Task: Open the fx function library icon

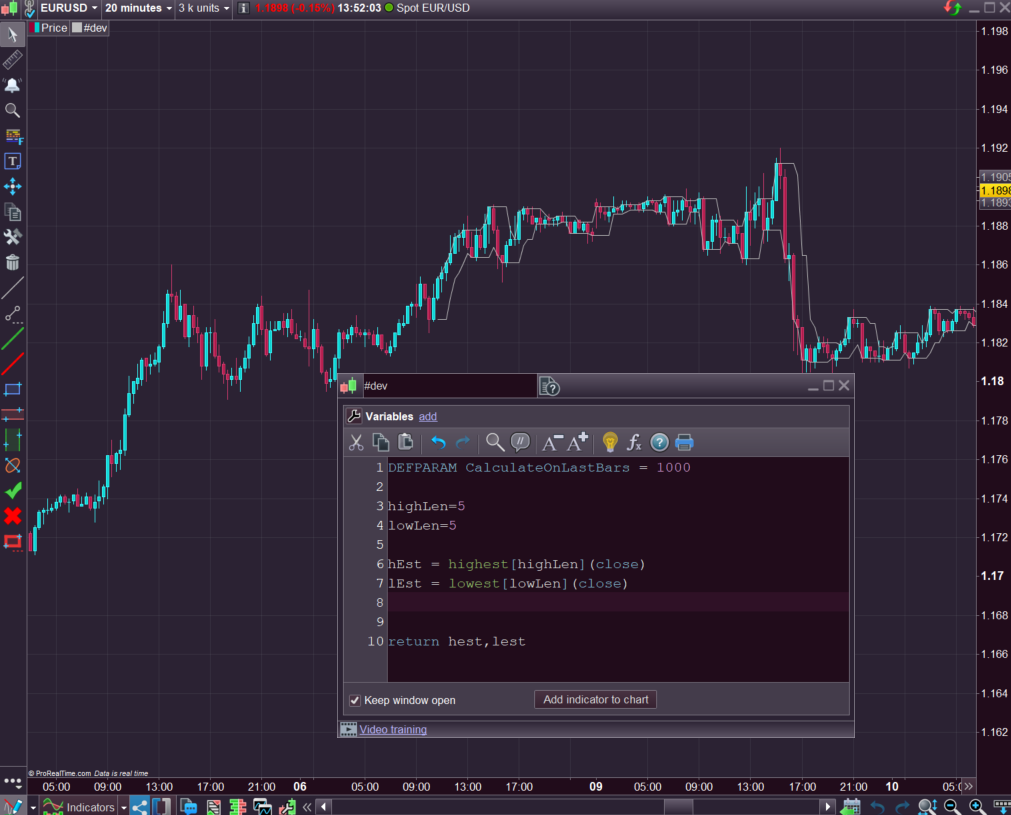Action: coord(634,442)
